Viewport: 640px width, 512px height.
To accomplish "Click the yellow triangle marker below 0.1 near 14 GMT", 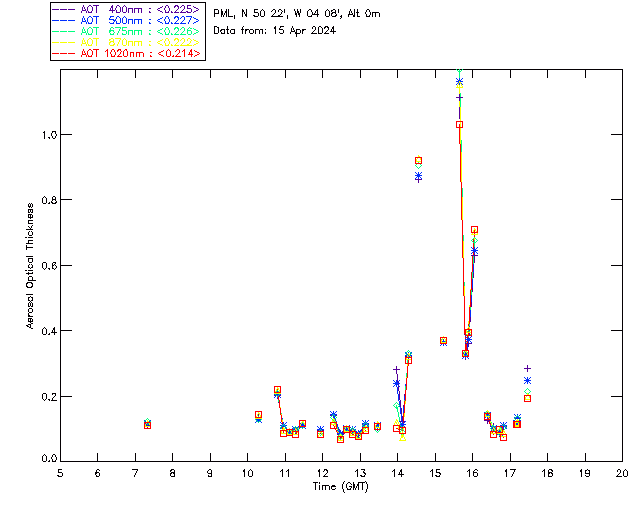I will click(x=403, y=438).
